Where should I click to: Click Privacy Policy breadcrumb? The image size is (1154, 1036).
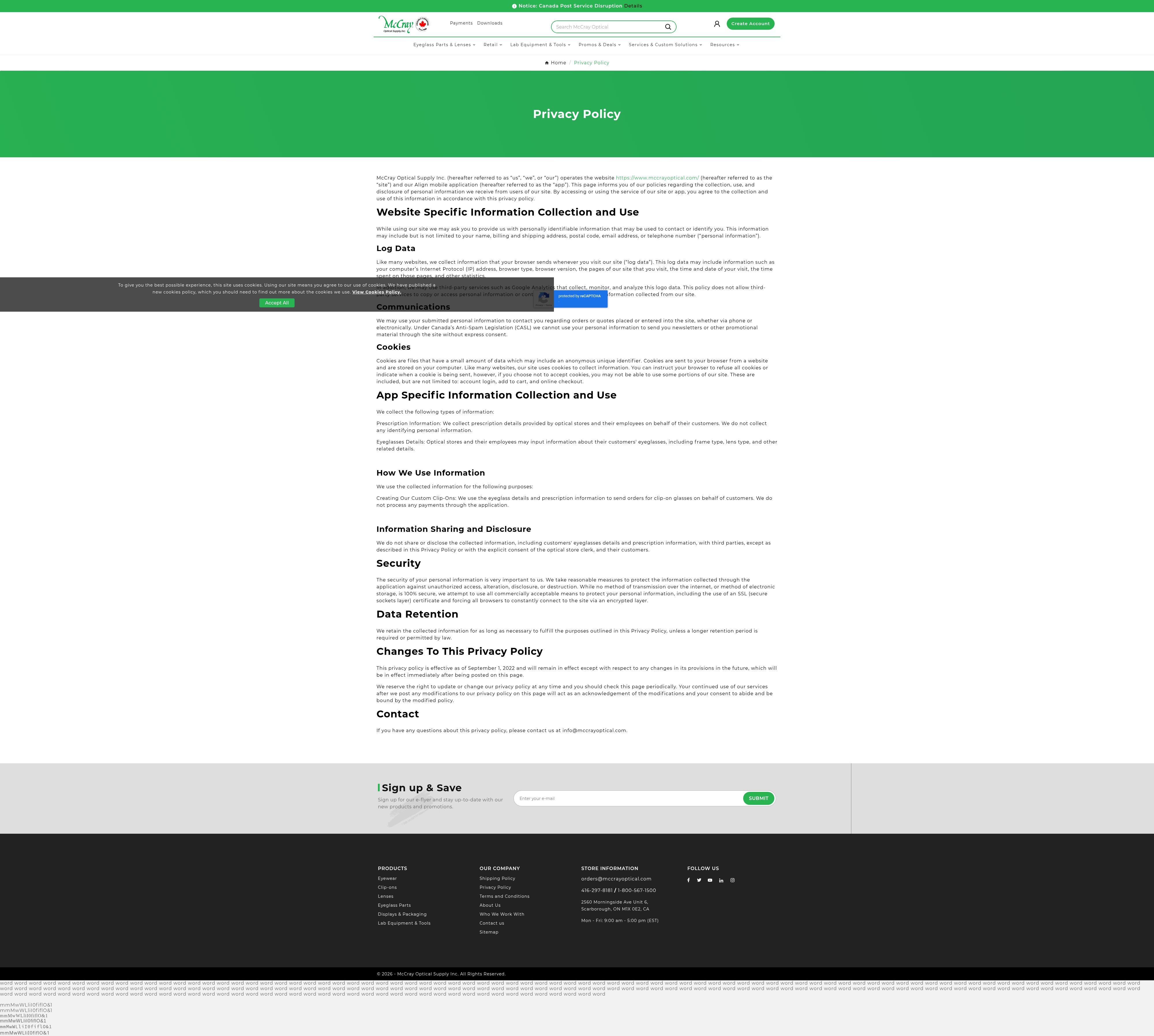pyautogui.click(x=591, y=63)
